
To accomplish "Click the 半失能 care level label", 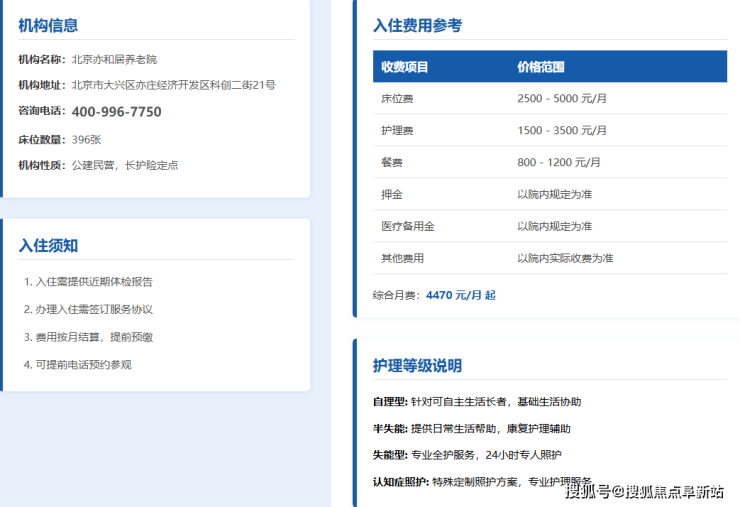I will tap(390, 429).
